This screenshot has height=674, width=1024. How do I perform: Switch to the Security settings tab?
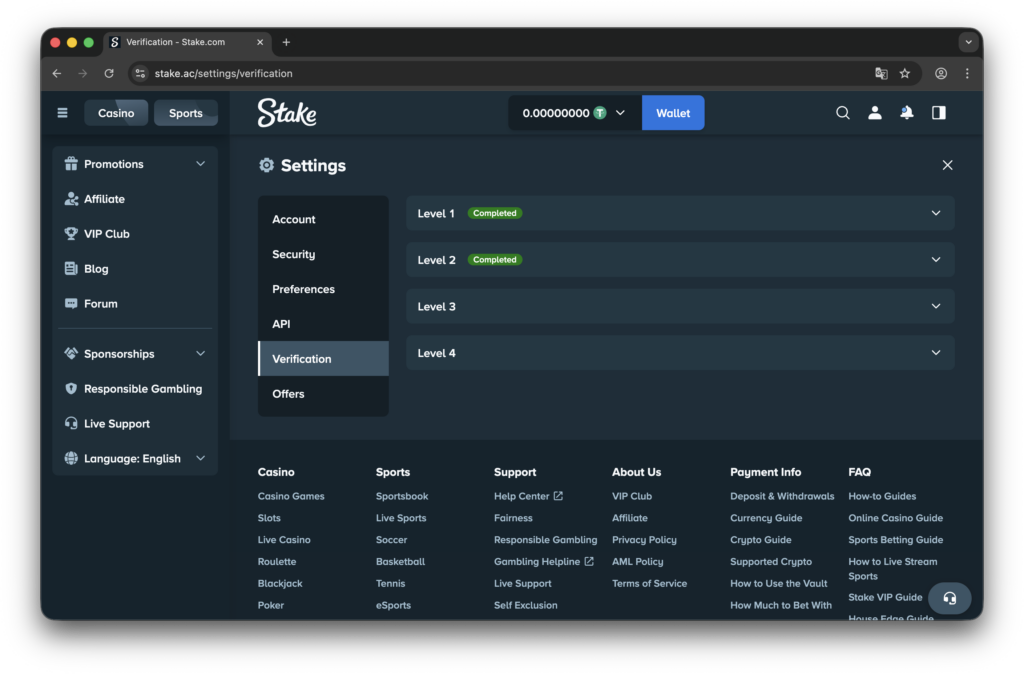pyautogui.click(x=294, y=254)
